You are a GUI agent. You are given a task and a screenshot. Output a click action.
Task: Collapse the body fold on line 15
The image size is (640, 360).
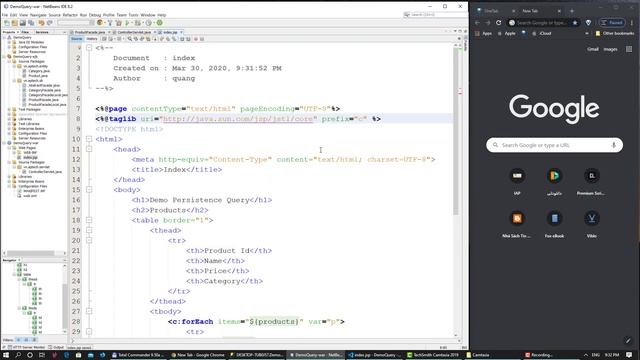pyautogui.click(x=89, y=190)
